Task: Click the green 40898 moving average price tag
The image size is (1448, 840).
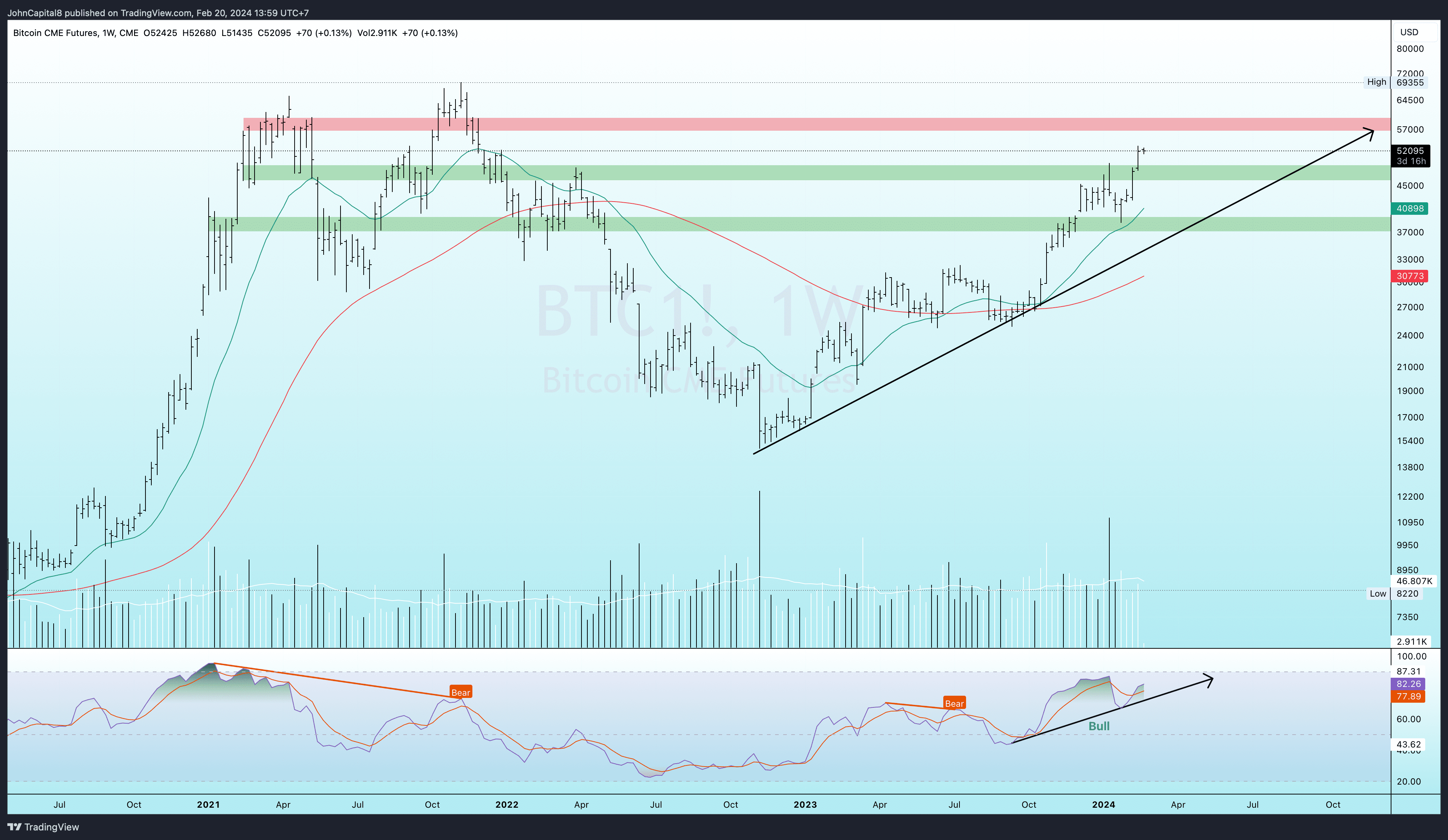Action: tap(1409, 209)
